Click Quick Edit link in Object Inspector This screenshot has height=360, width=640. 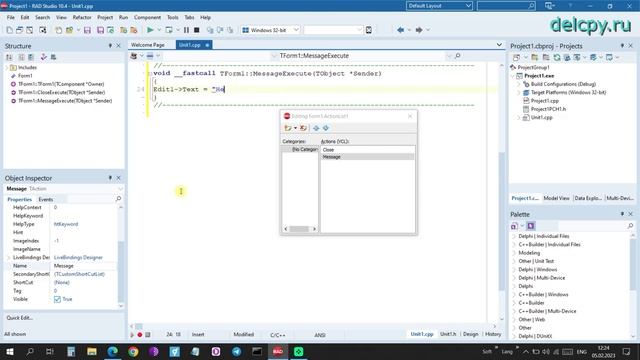20,318
